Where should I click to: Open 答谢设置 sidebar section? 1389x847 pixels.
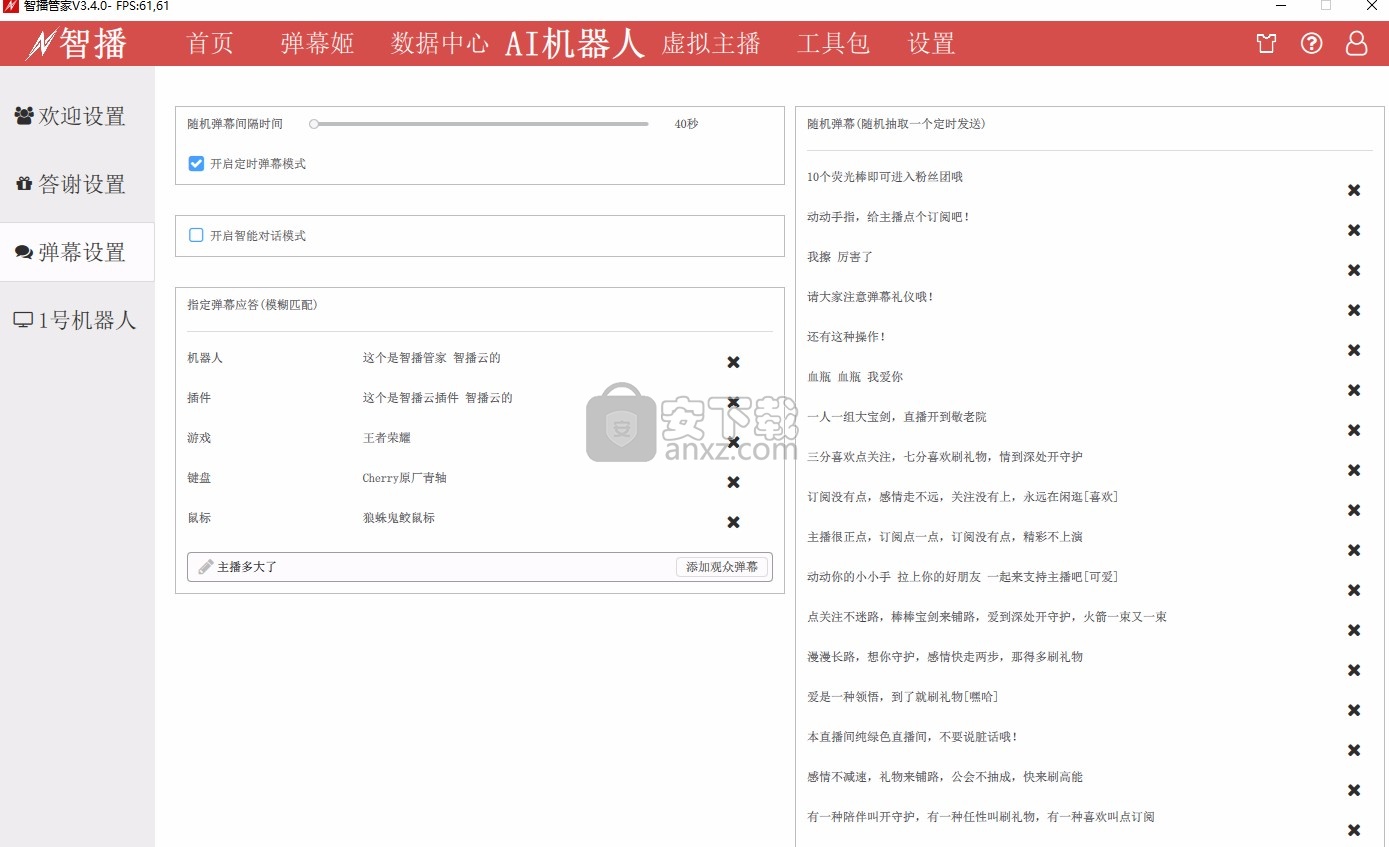(x=77, y=184)
